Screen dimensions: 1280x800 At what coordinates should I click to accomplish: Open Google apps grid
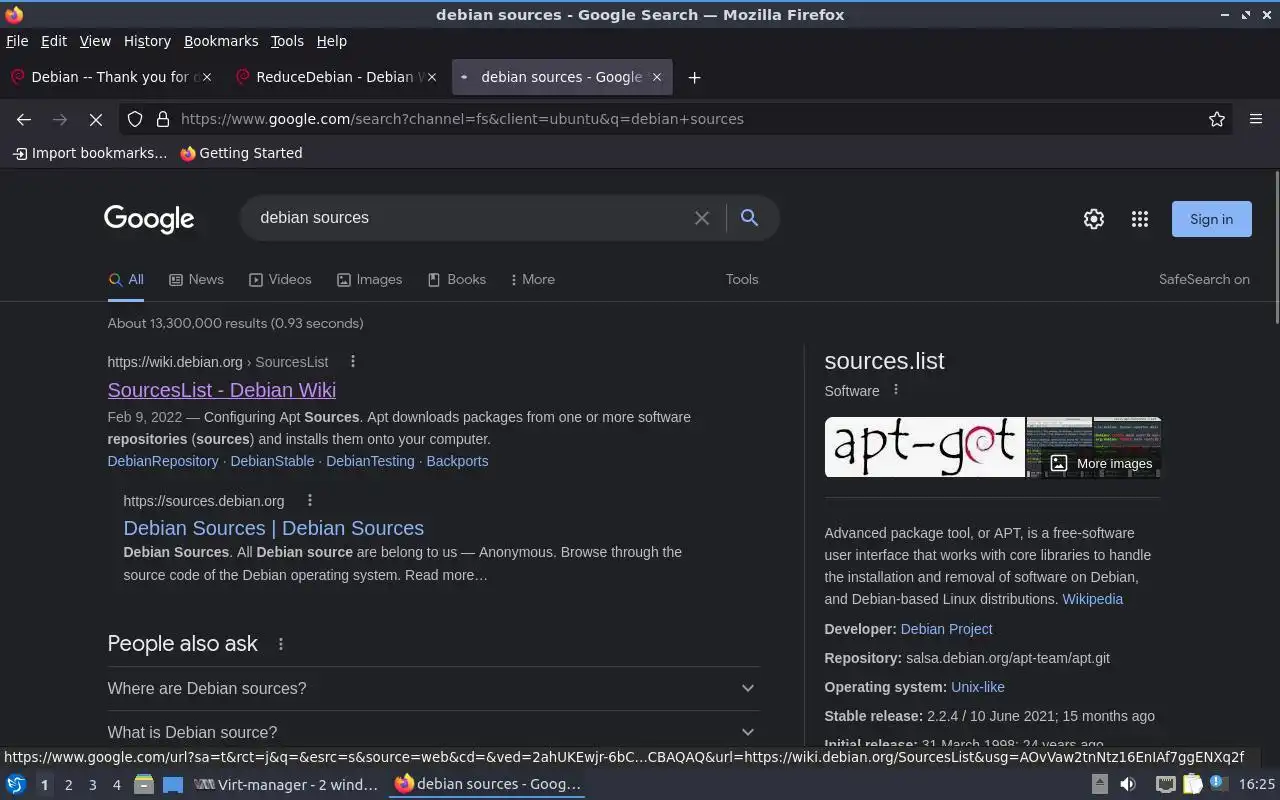[1140, 219]
